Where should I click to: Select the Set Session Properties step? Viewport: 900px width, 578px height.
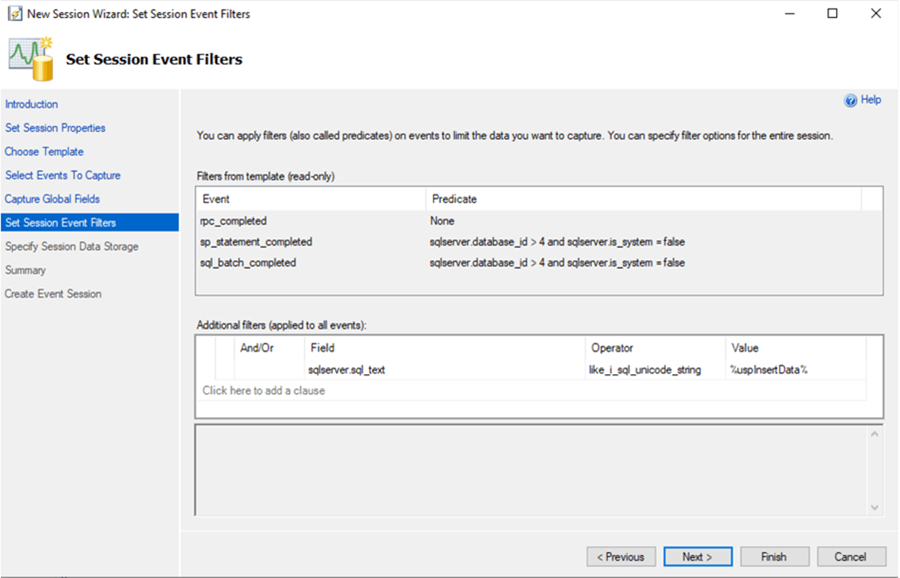tap(56, 127)
